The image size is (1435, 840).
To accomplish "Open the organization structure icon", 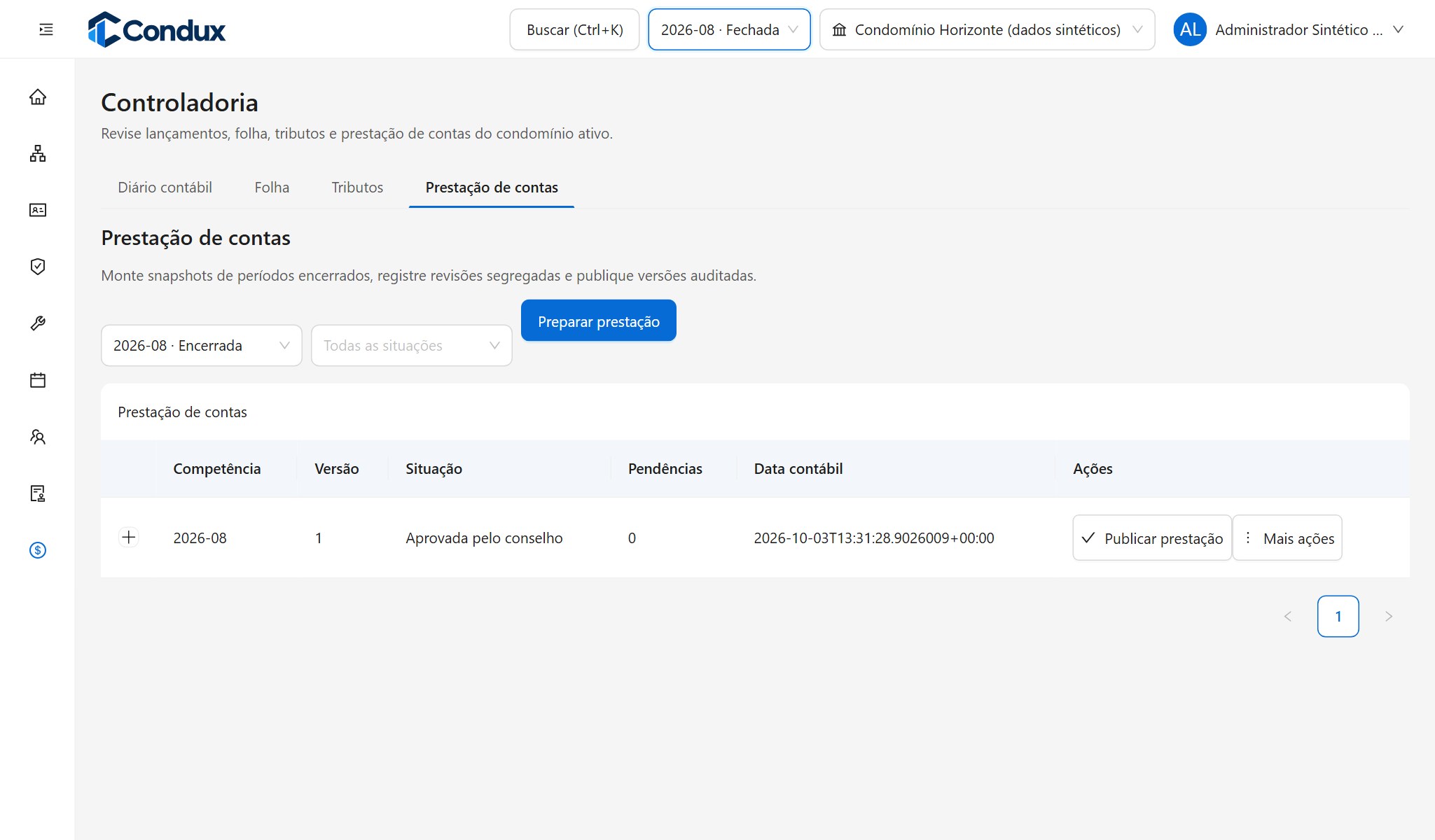I will 38,153.
